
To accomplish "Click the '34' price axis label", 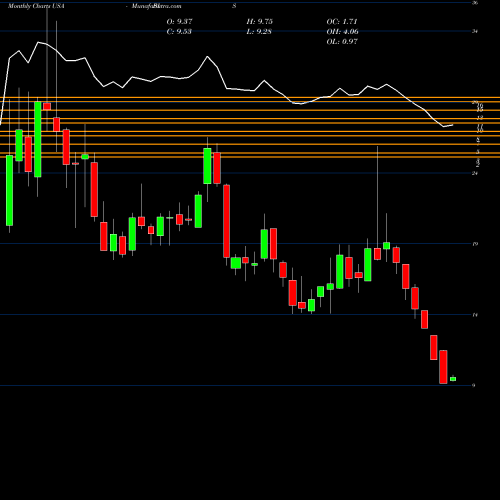I will click(475, 31).
